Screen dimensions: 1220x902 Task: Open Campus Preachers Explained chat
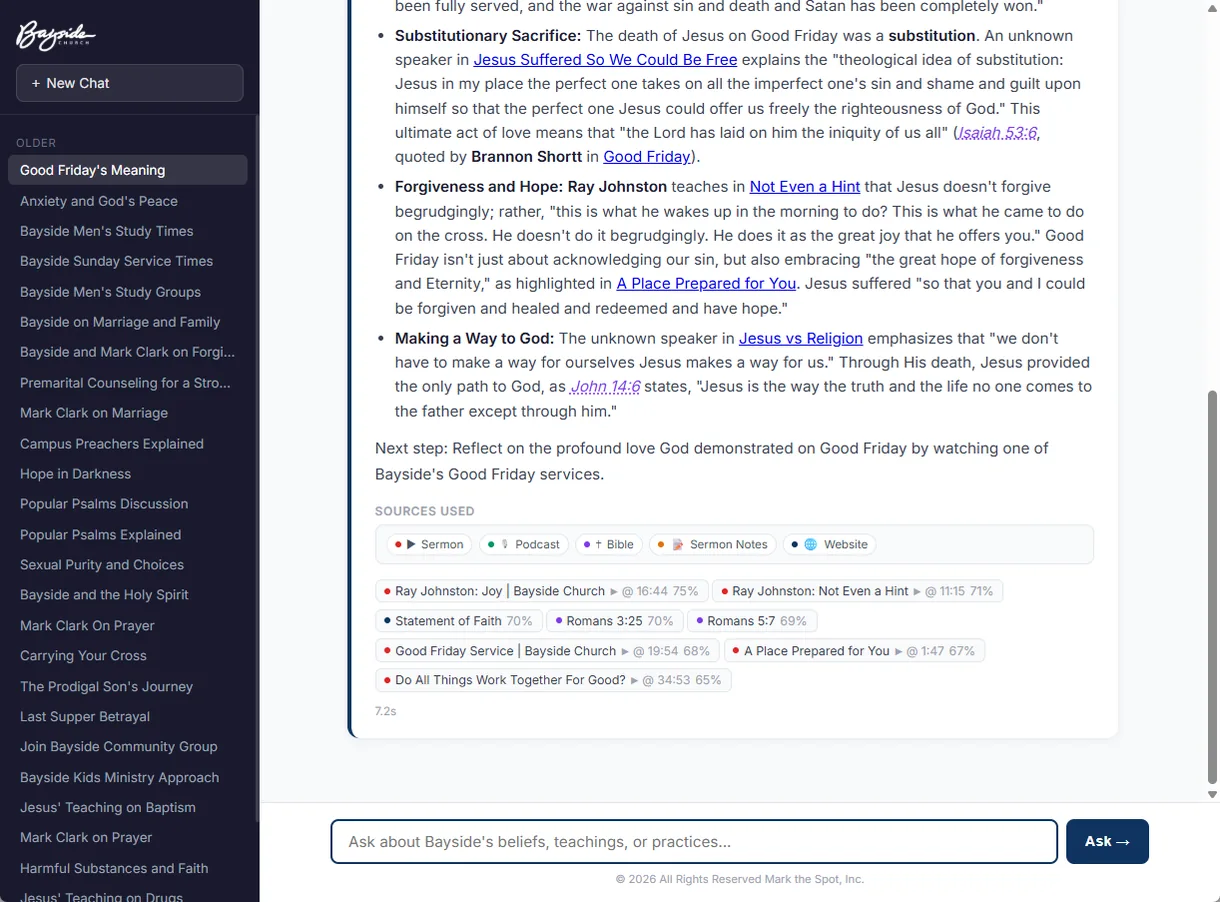128,444
